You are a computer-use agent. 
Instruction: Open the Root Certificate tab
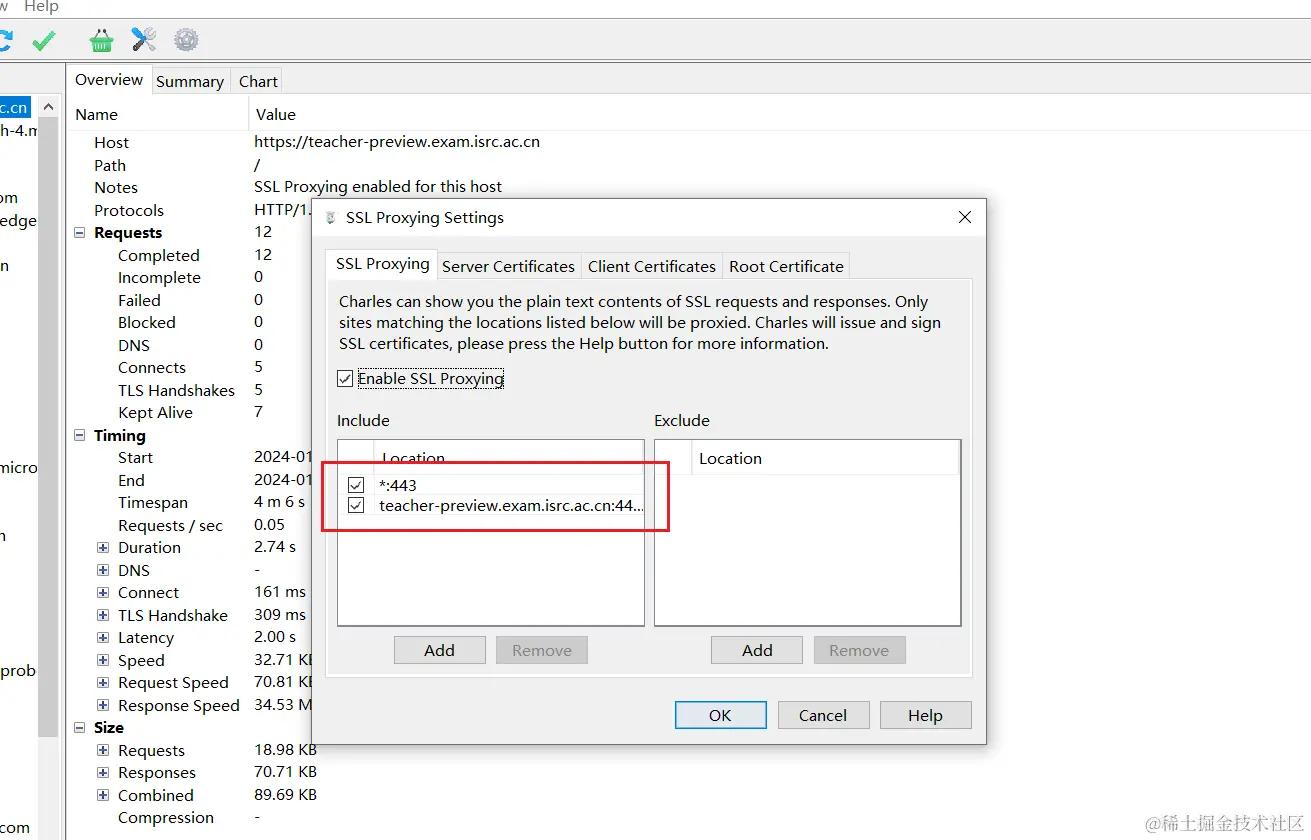click(786, 266)
